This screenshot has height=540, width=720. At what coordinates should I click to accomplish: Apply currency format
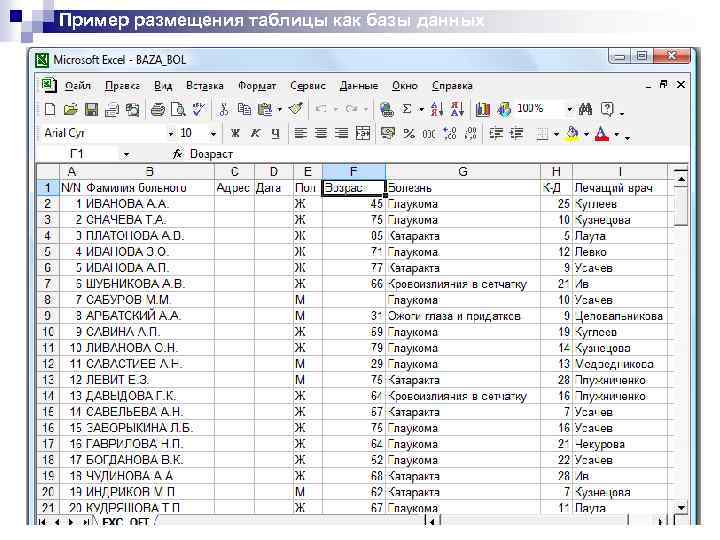[388, 133]
